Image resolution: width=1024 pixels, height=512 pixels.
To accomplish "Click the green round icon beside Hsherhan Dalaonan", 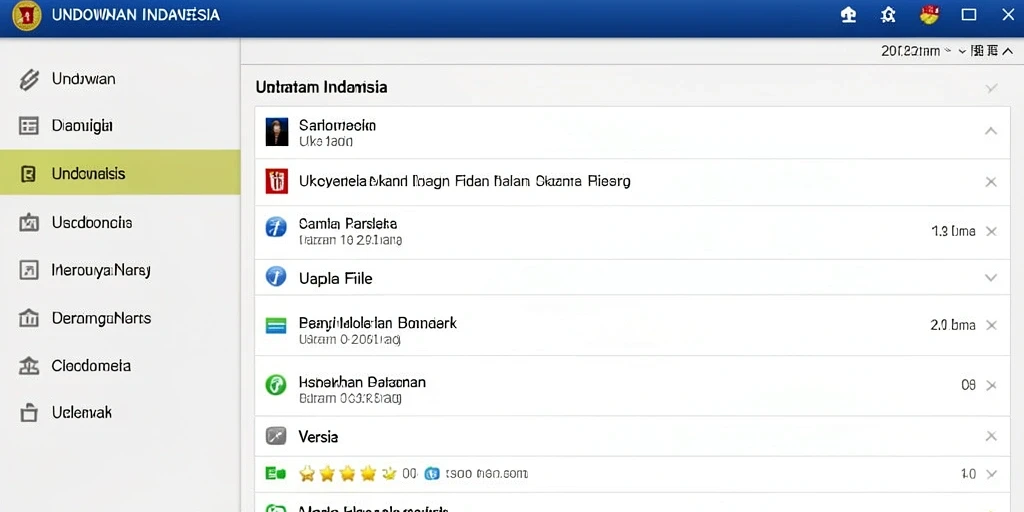I will (x=276, y=385).
